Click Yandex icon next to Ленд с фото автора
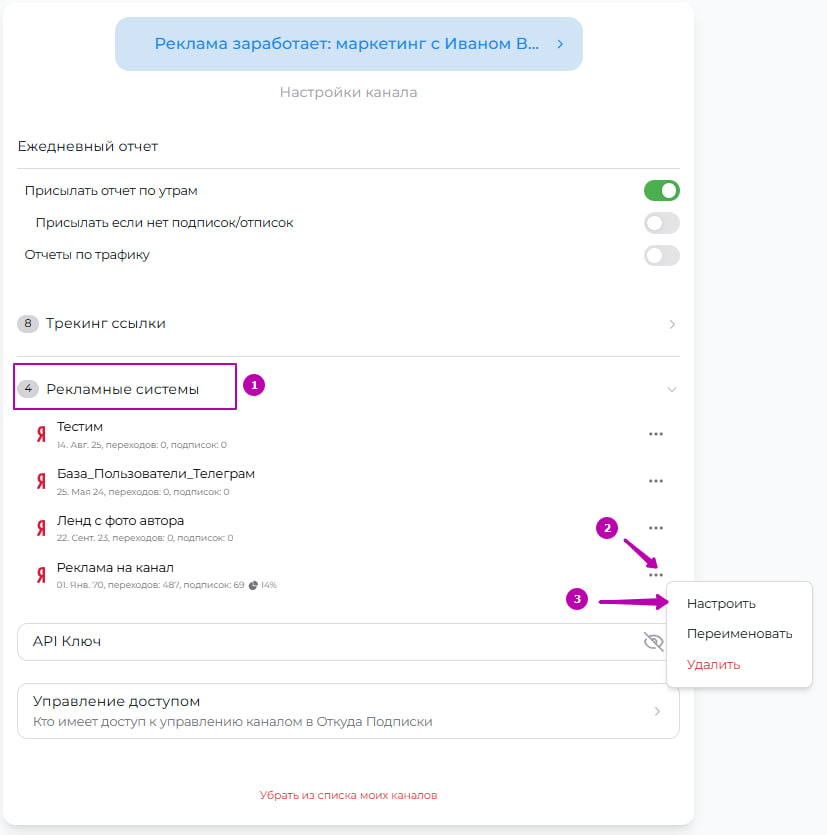827x835 pixels. point(41,528)
